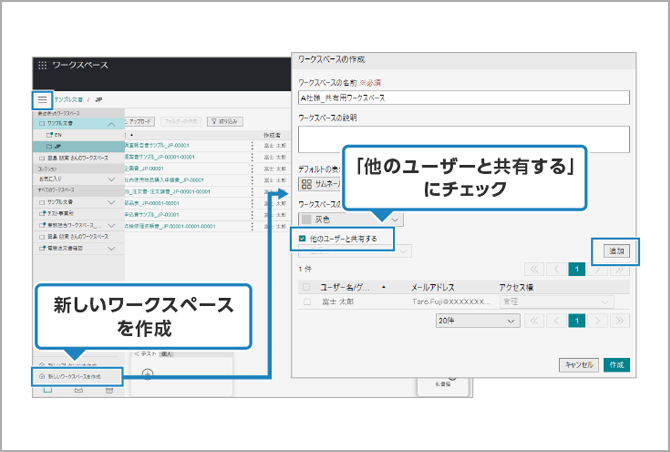Expand 電帳法文書確認 in sidebar
Screen dimensions: 670x452
coord(111,248)
